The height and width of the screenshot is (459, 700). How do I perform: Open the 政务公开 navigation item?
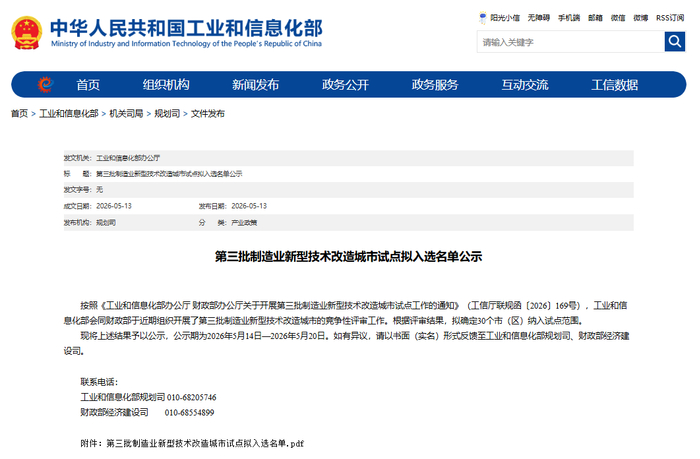(x=346, y=85)
